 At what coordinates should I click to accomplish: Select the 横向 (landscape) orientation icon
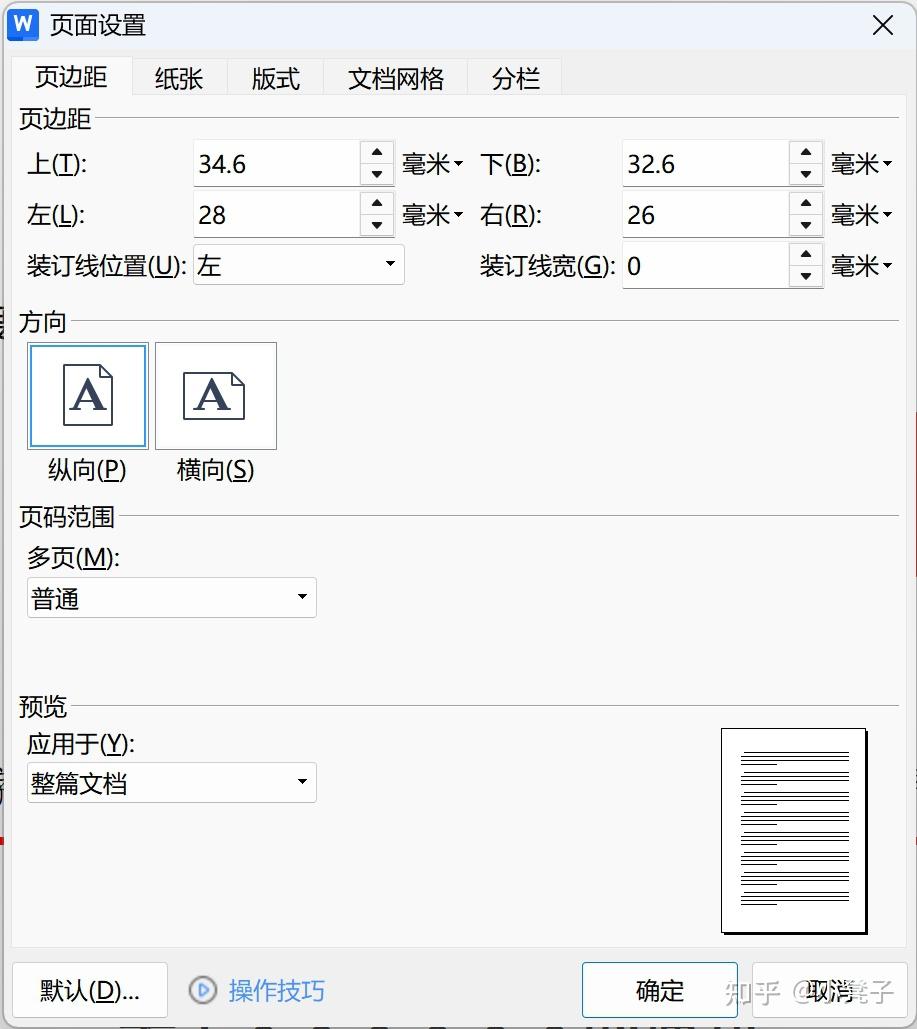[x=215, y=395]
